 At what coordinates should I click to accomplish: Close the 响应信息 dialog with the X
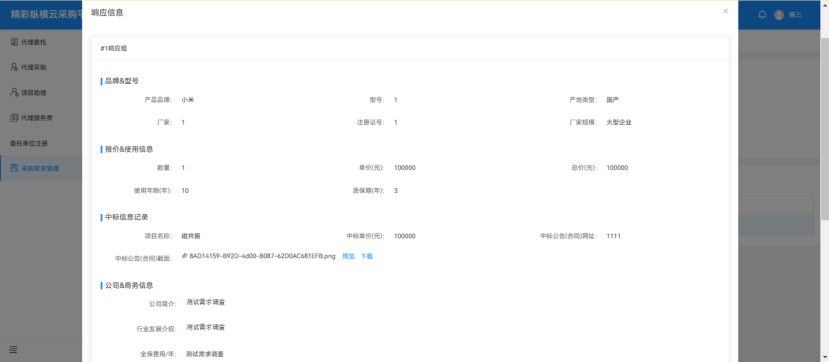pos(725,11)
